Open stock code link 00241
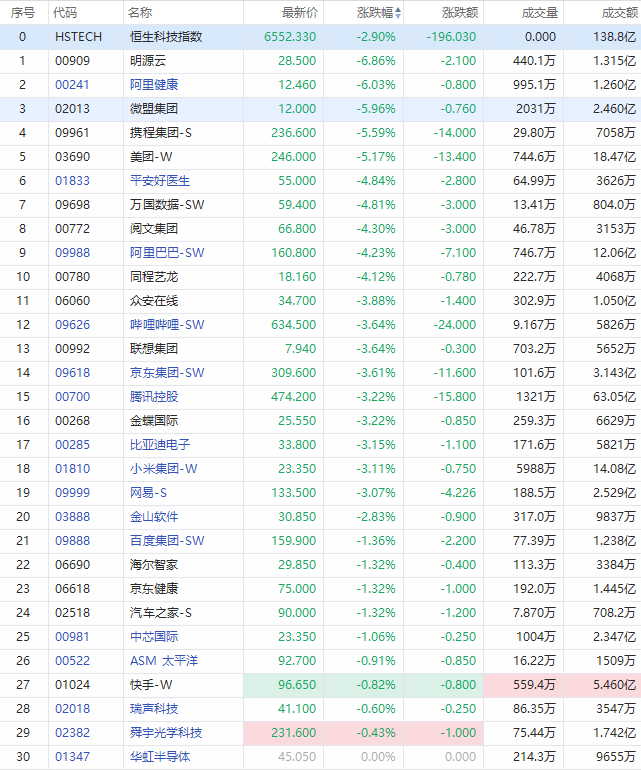641x772 pixels. 72,85
